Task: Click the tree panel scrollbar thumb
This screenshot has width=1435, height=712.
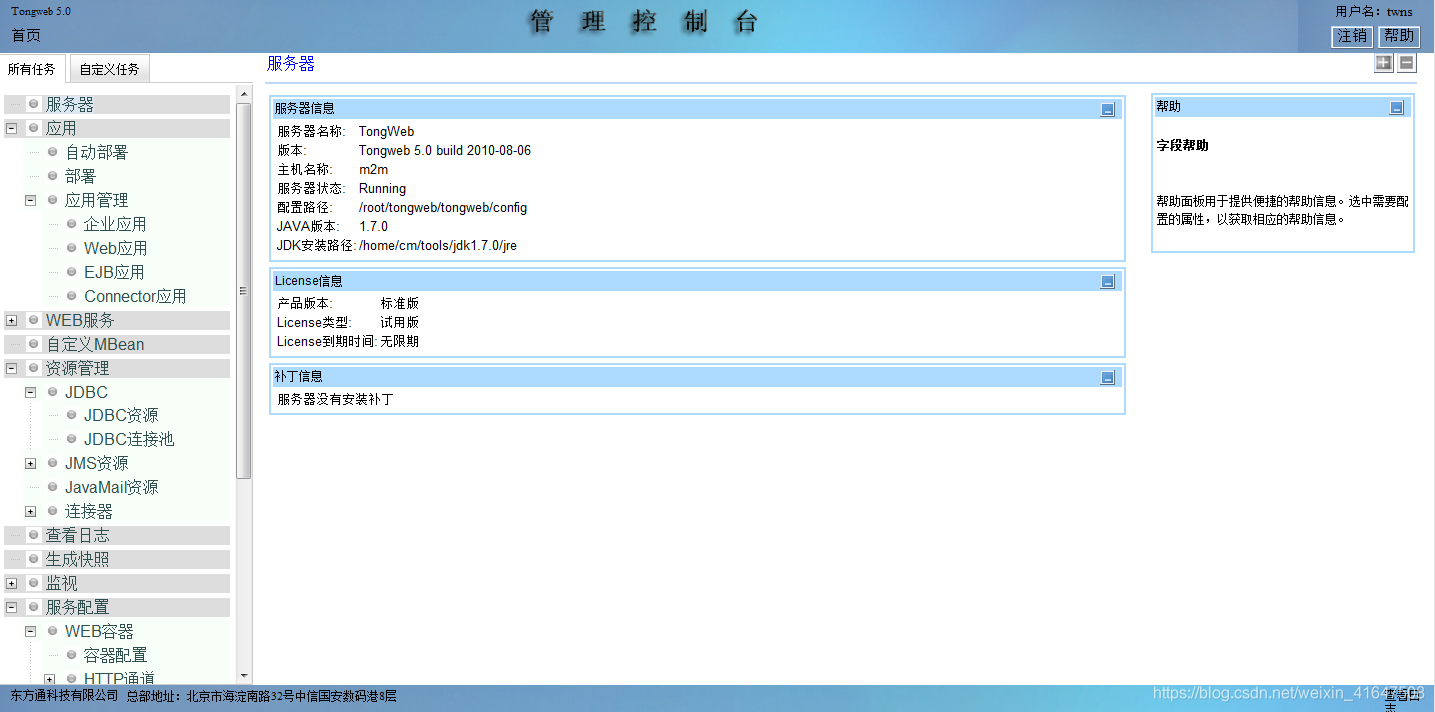Action: click(x=244, y=291)
